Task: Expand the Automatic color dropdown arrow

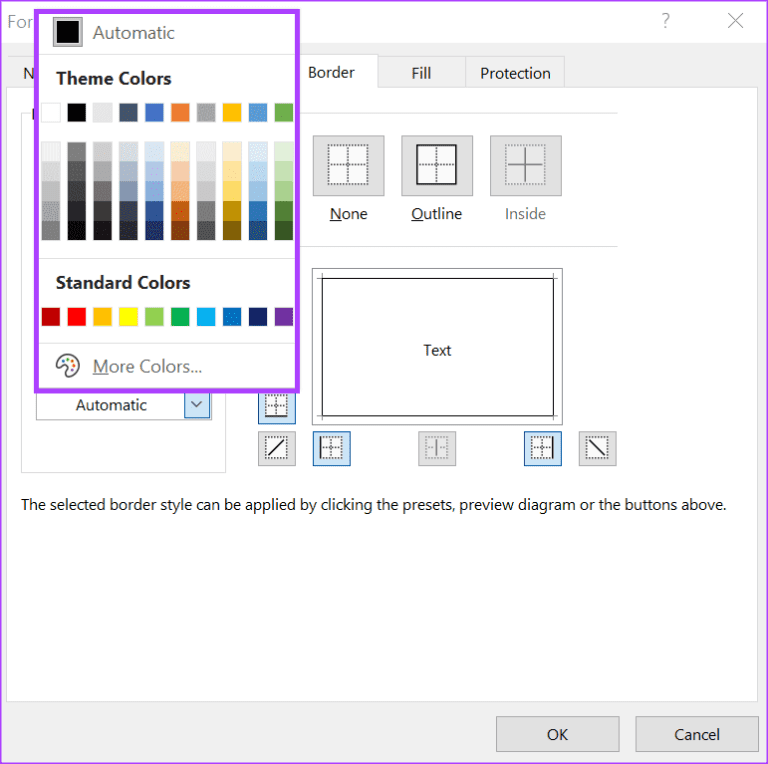Action: (x=197, y=405)
